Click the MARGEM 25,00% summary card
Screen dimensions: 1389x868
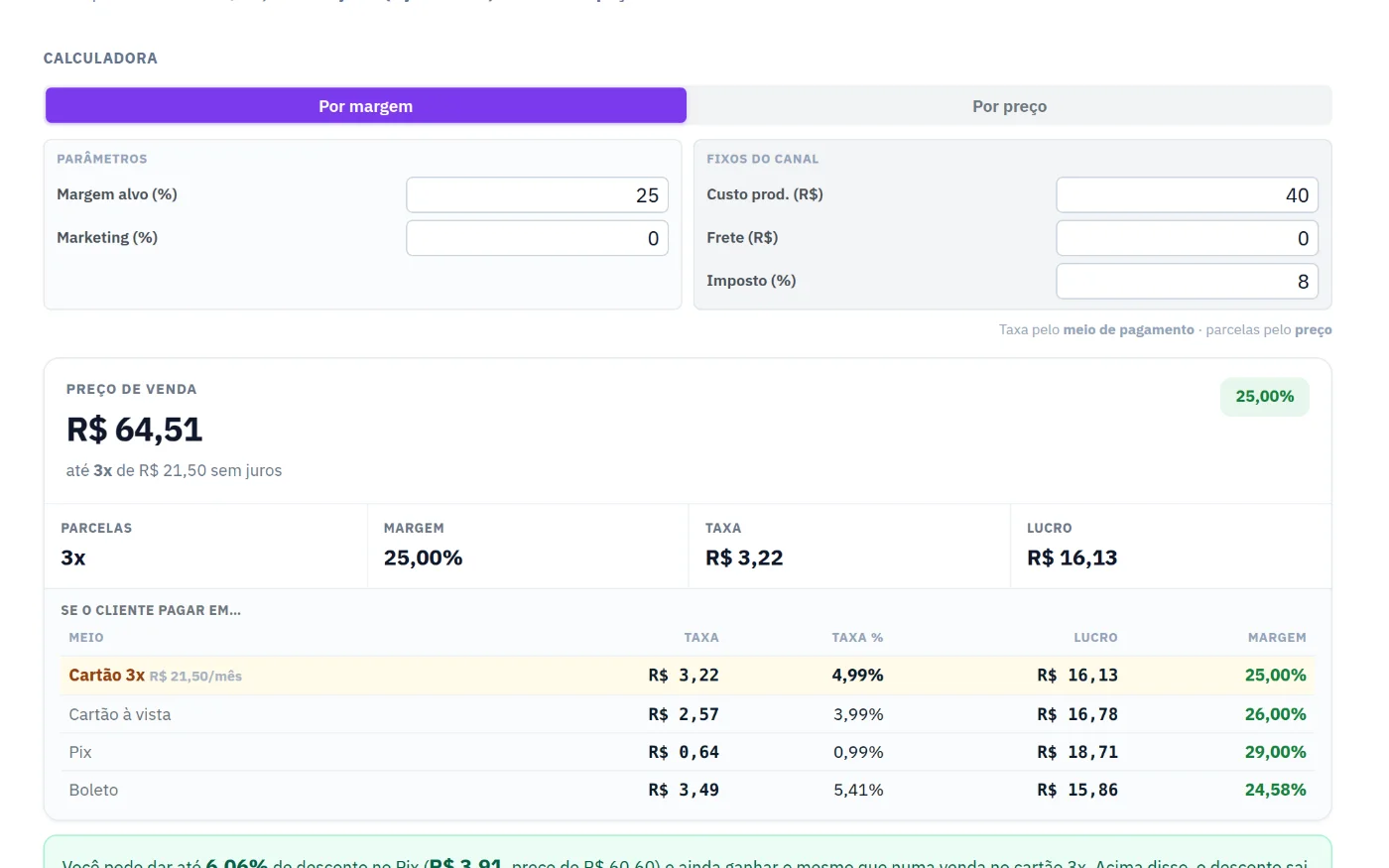528,546
